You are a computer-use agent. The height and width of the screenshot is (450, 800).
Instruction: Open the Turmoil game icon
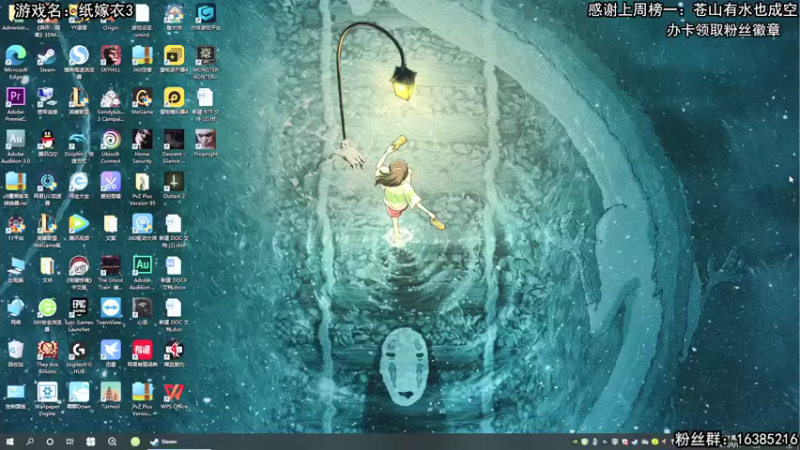coord(111,397)
